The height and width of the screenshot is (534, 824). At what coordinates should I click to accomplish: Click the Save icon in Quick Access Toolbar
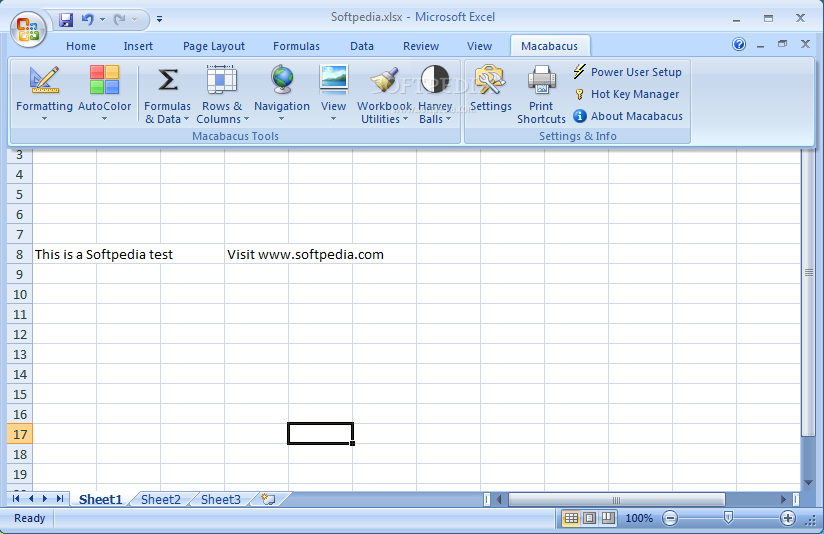click(x=66, y=20)
